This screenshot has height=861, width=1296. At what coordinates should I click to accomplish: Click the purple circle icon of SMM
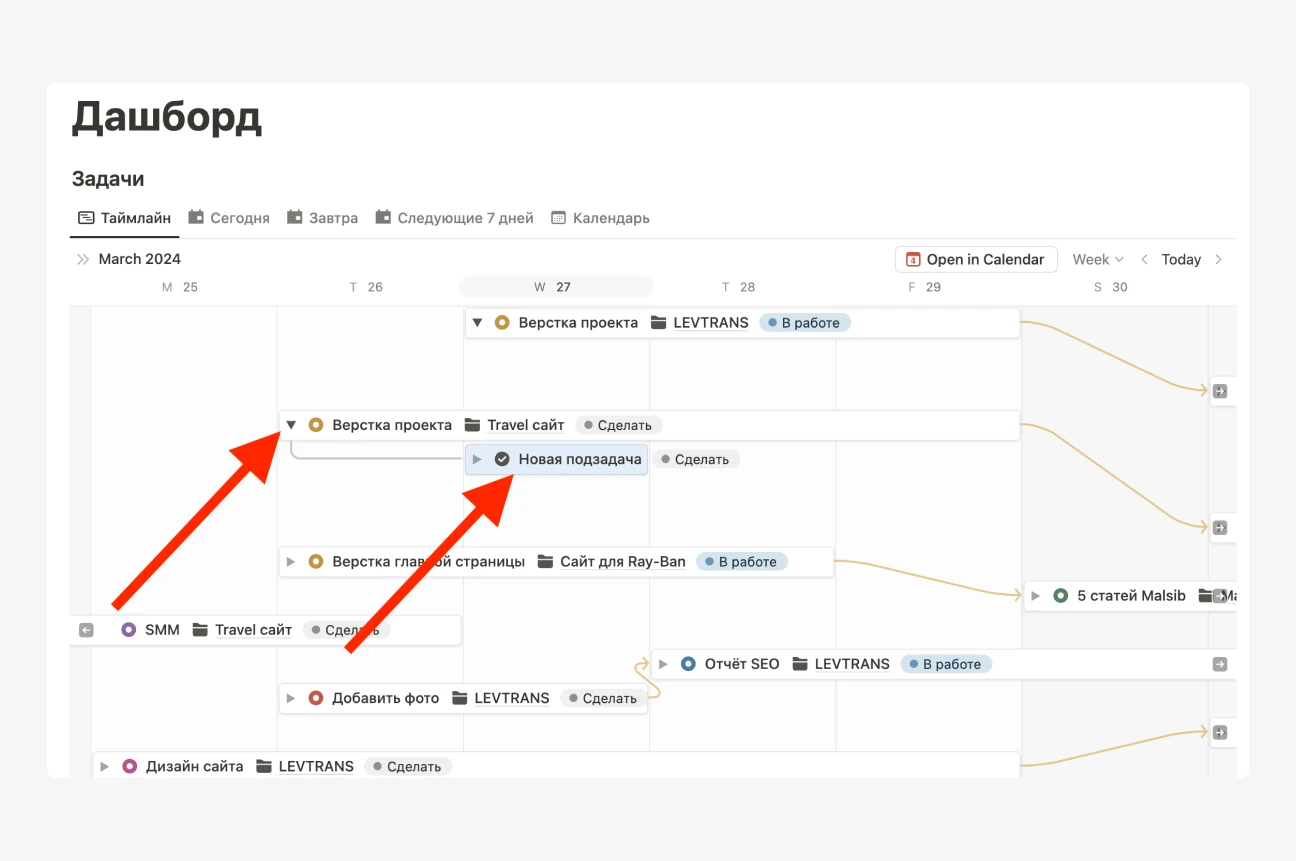click(128, 630)
